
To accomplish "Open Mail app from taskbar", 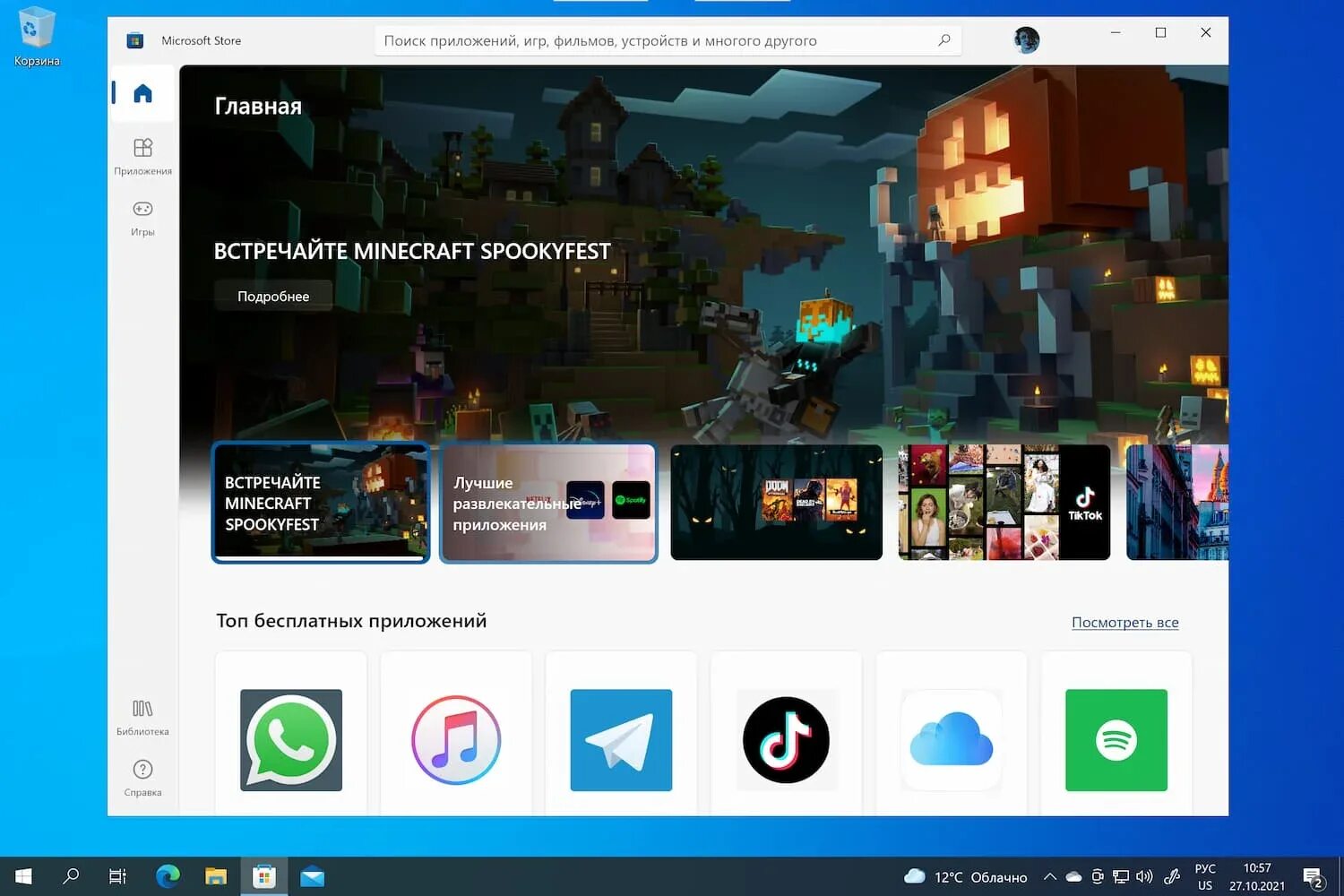I will (x=312, y=876).
